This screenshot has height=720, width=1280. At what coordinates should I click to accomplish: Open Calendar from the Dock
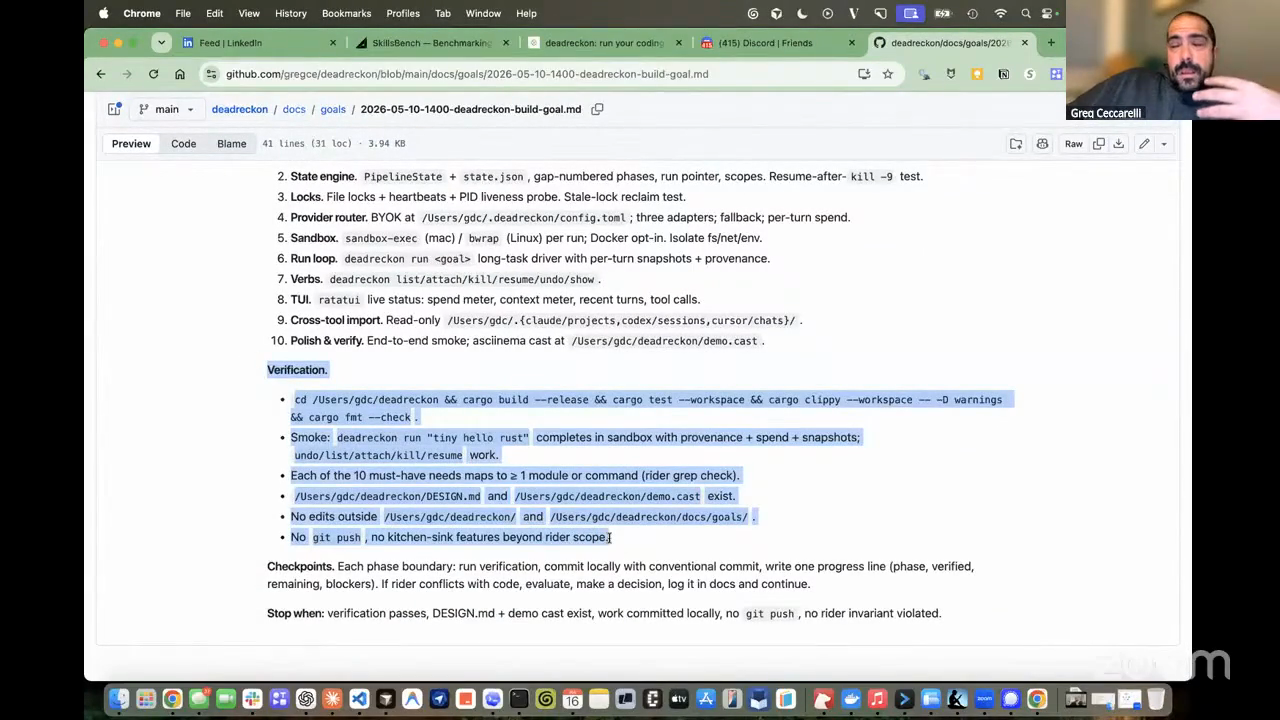(x=572, y=699)
